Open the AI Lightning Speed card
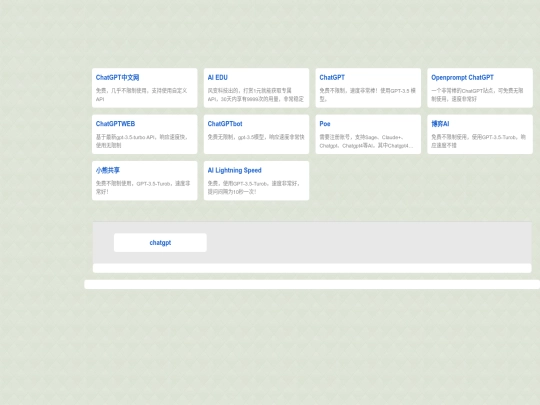This screenshot has width=540, height=405. coord(256,180)
